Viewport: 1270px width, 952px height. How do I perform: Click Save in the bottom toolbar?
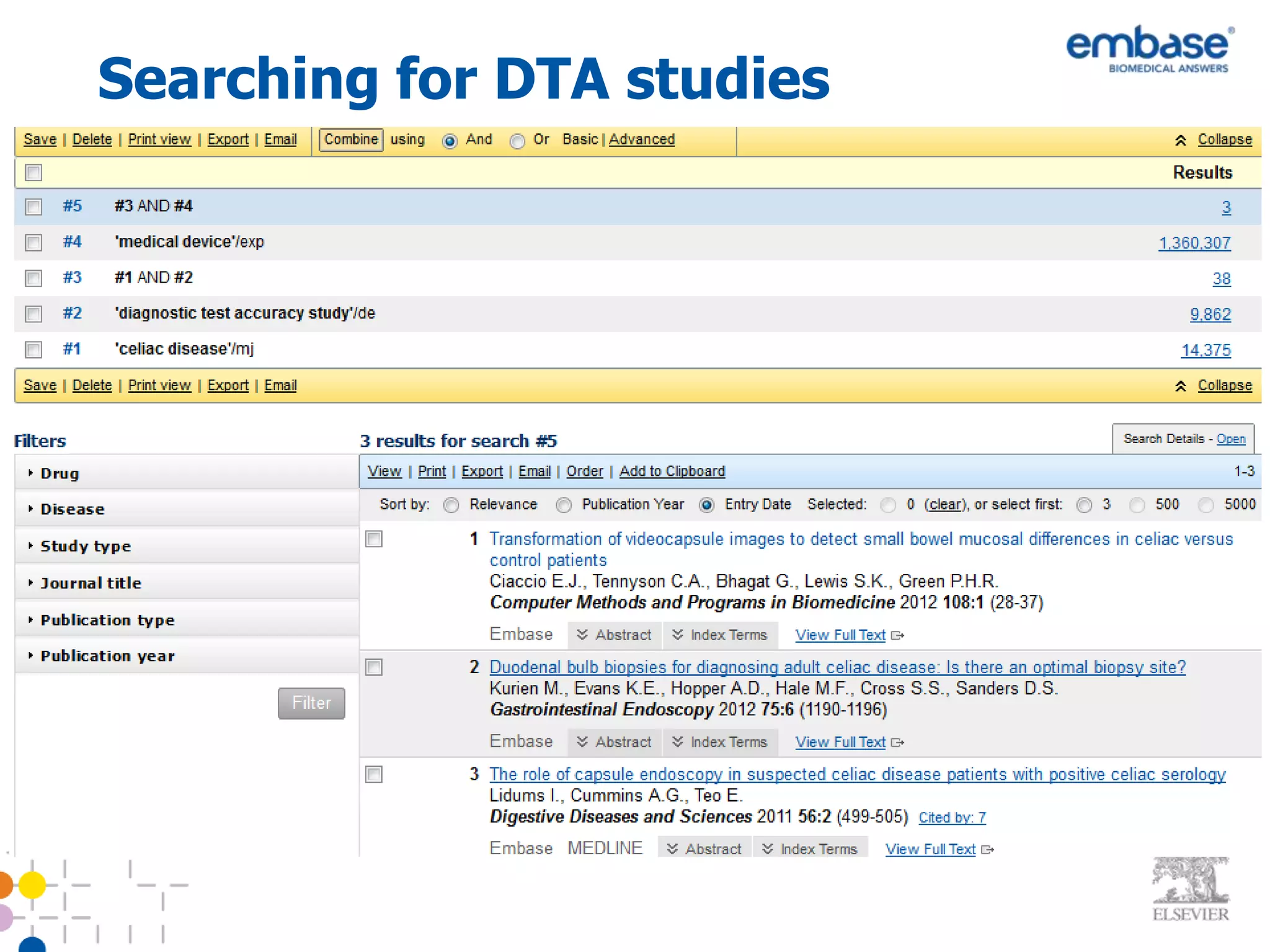(40, 386)
